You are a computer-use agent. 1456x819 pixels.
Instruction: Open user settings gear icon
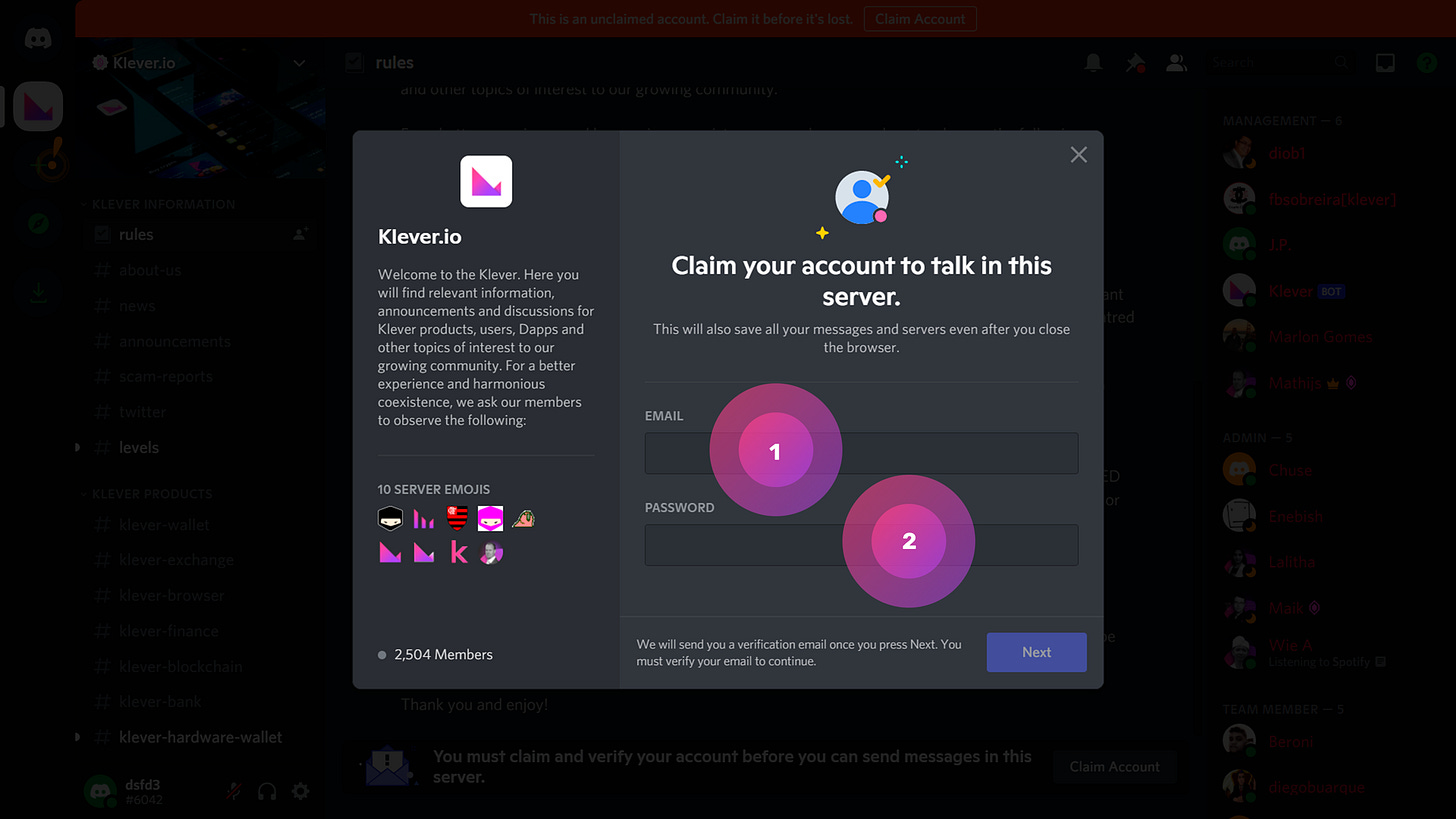click(300, 792)
